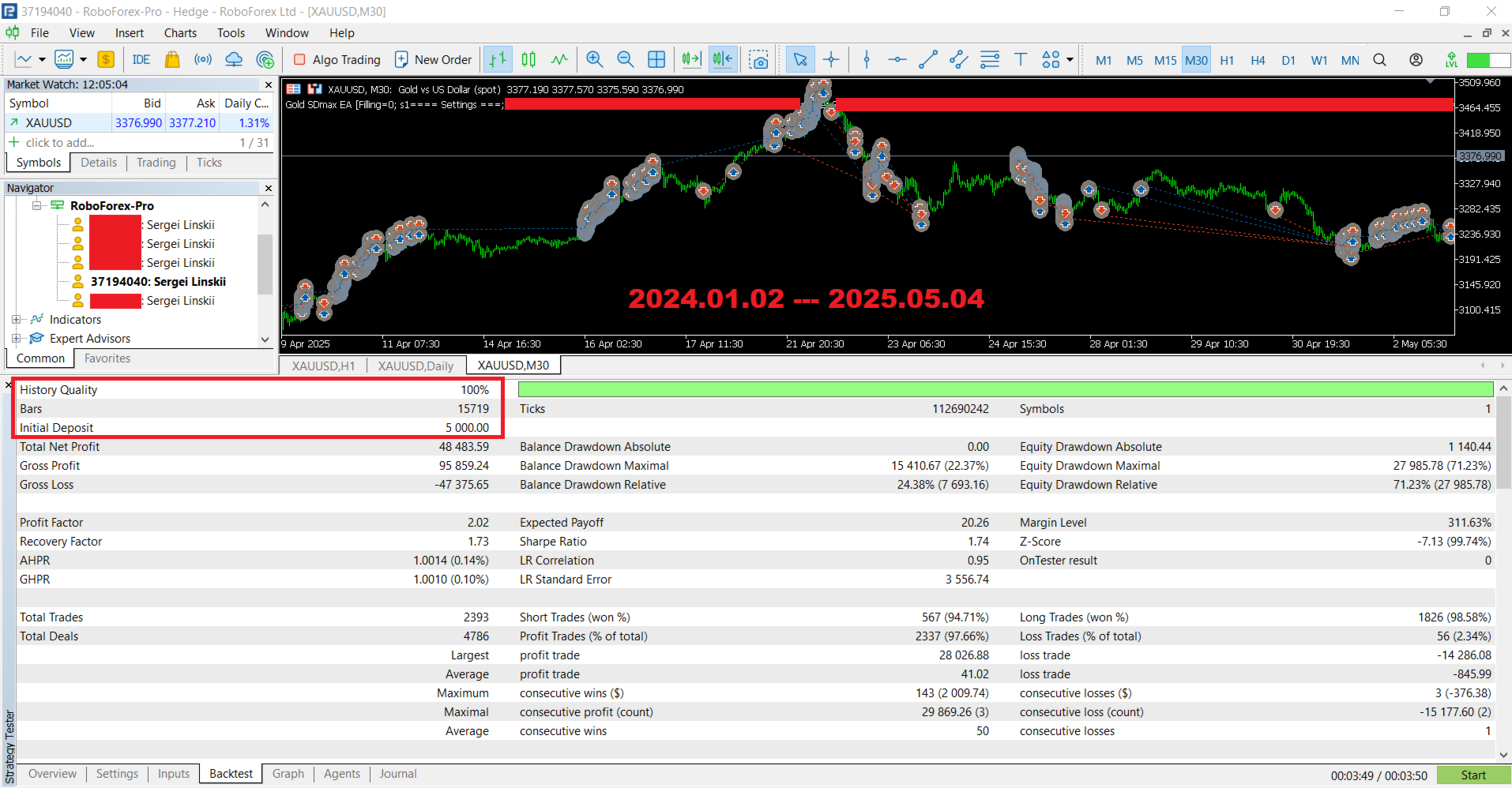Viewport: 1512px width, 788px height.
Task: Close the Navigator panel
Action: click(268, 188)
